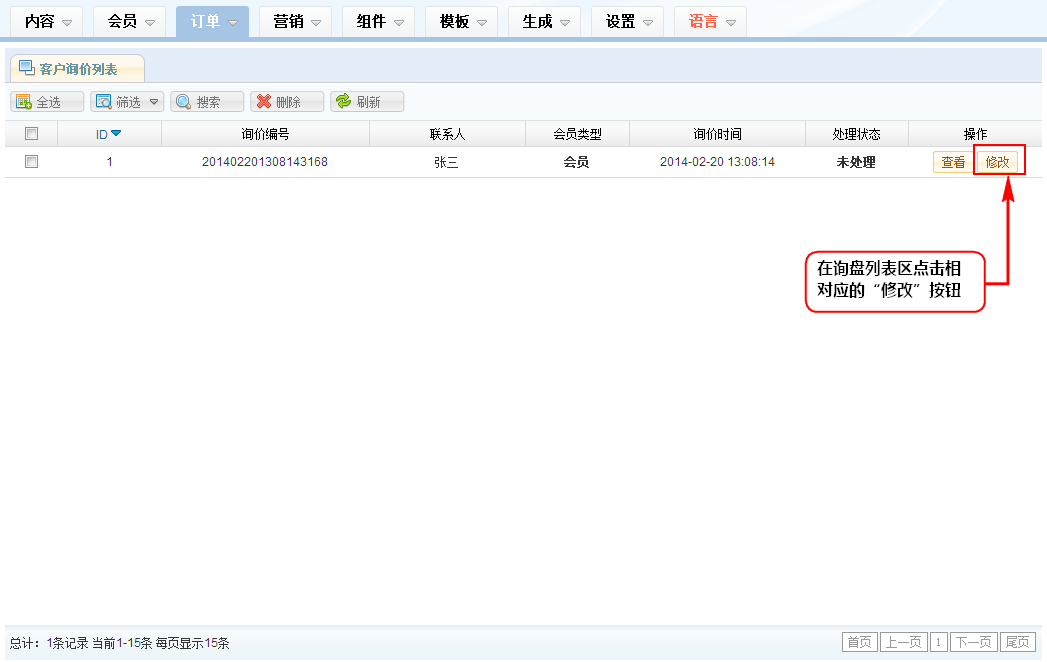1047x662 pixels.
Task: Click the 全选 (select all) toolbar icon
Action: coord(22,102)
